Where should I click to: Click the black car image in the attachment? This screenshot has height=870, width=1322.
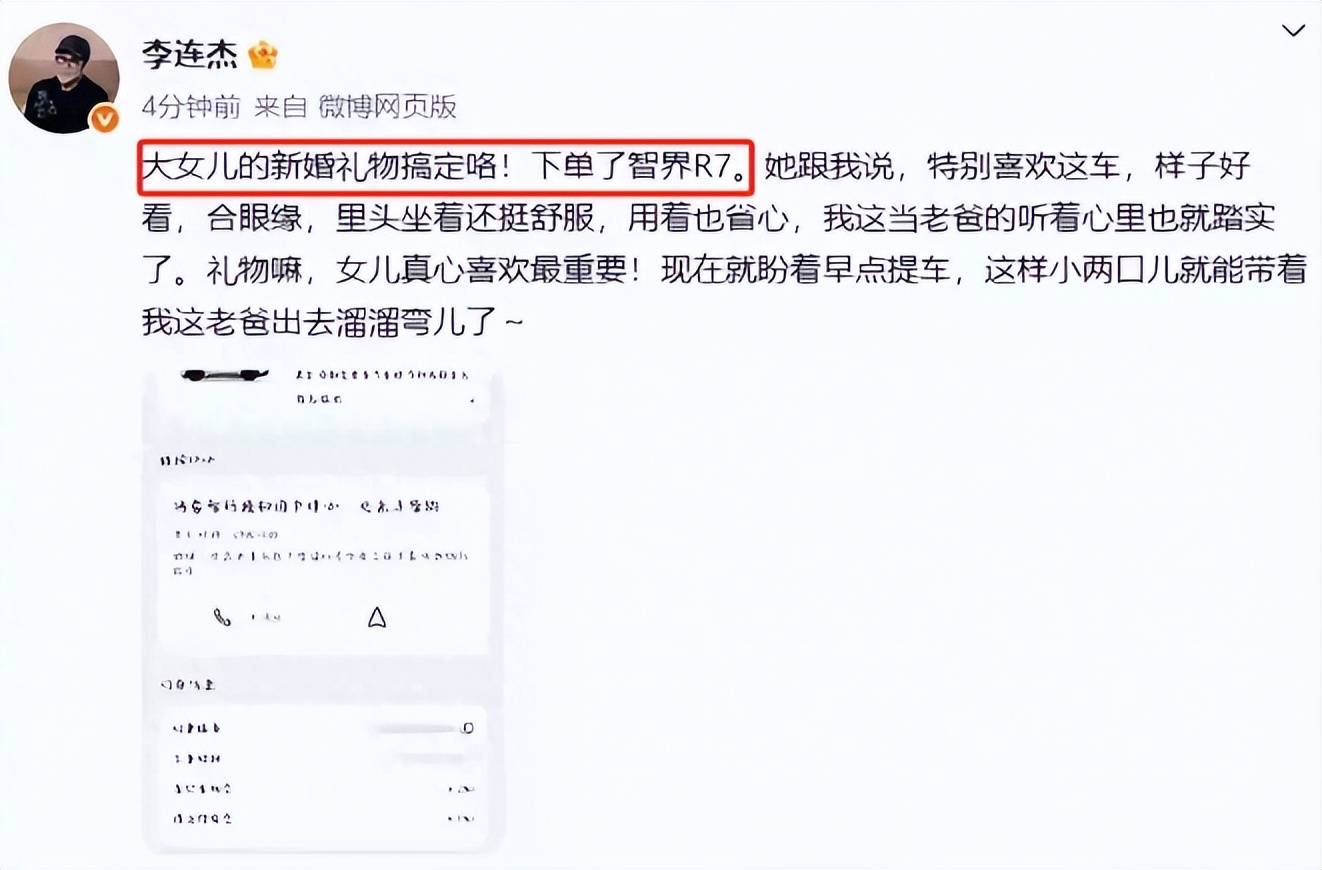[225, 376]
